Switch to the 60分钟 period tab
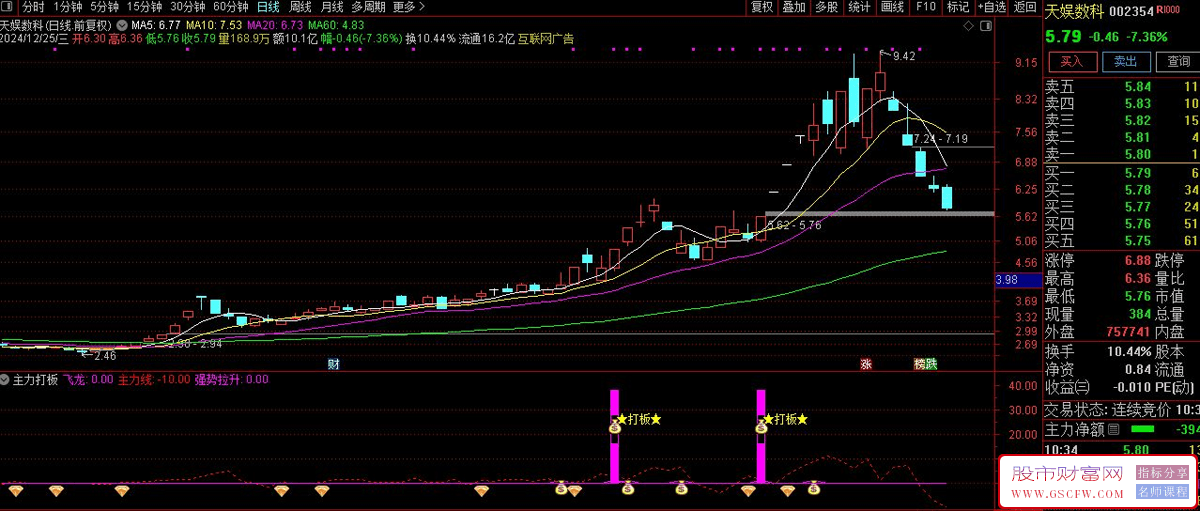This screenshot has width=1200, height=511. point(231,6)
